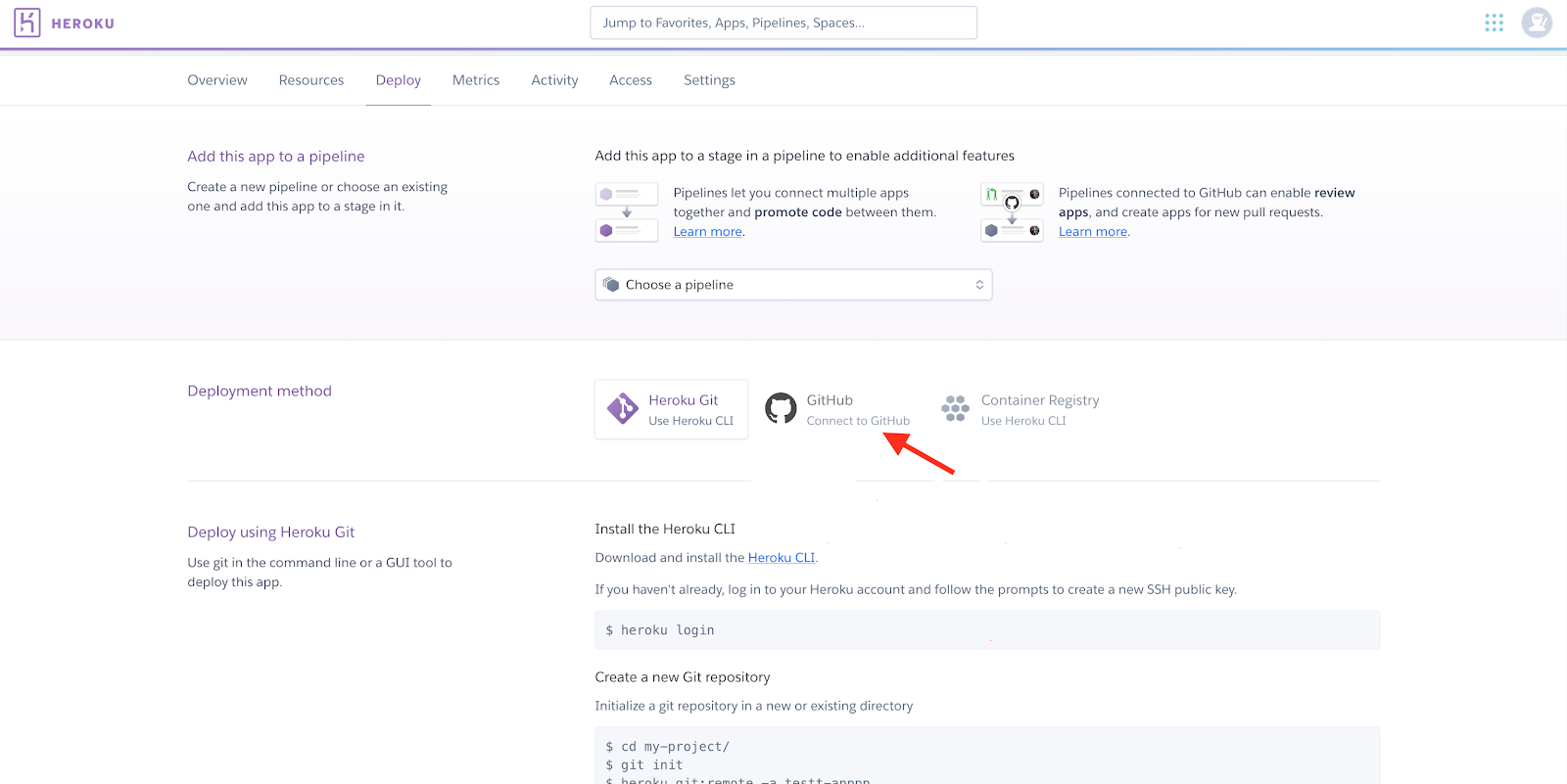Click the Heroku Git diamond icon

[623, 409]
